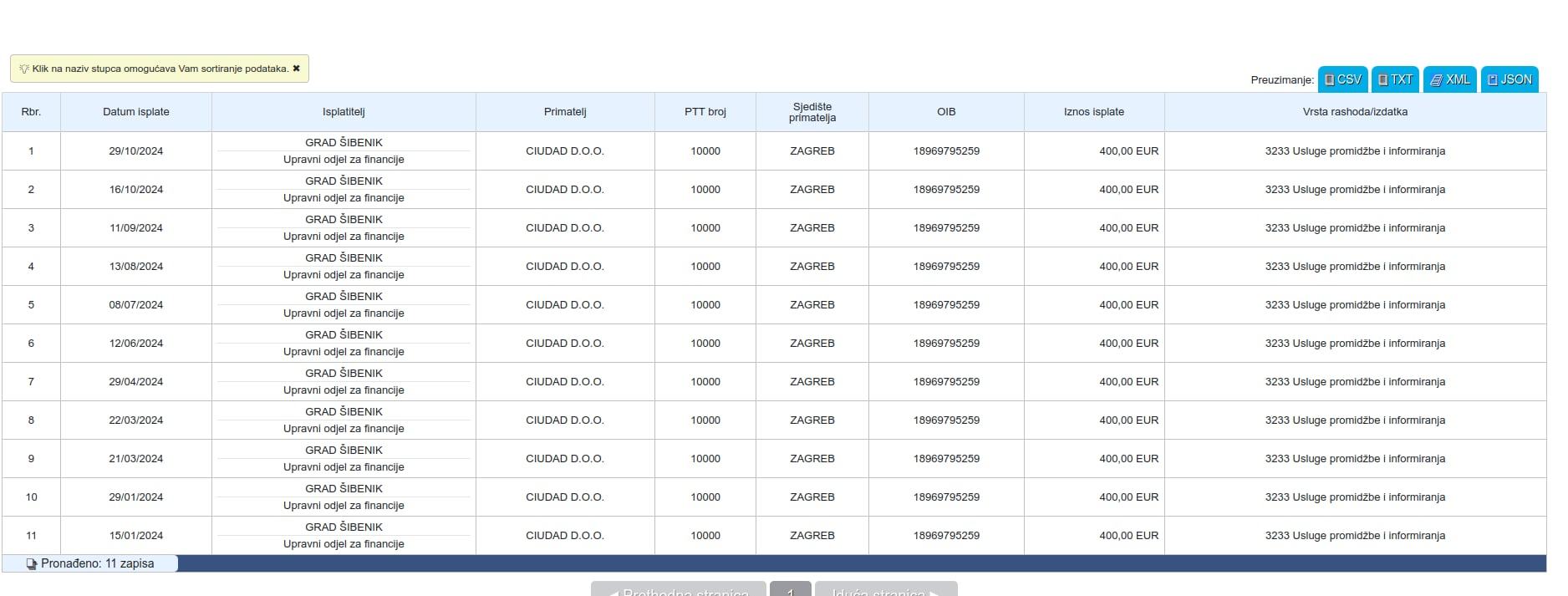1568x596 pixels.
Task: Sort by OIB column header
Action: coord(945,112)
